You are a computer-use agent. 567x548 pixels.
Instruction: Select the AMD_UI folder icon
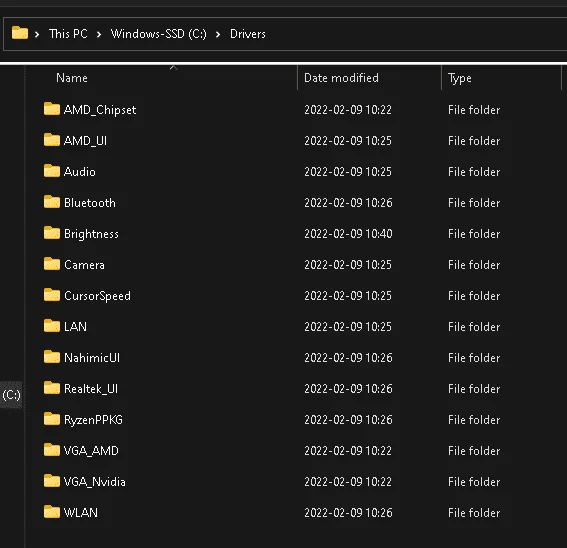tap(52, 140)
